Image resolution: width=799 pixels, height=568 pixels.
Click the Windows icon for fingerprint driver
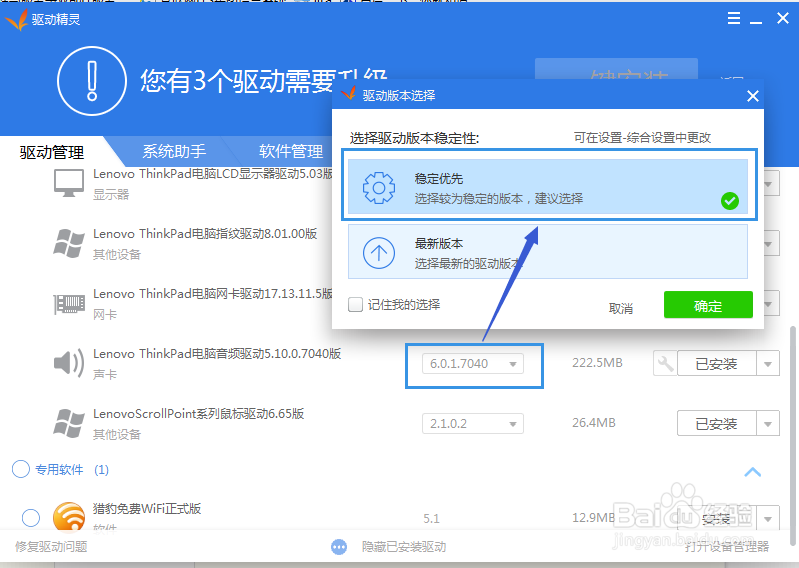(69, 243)
